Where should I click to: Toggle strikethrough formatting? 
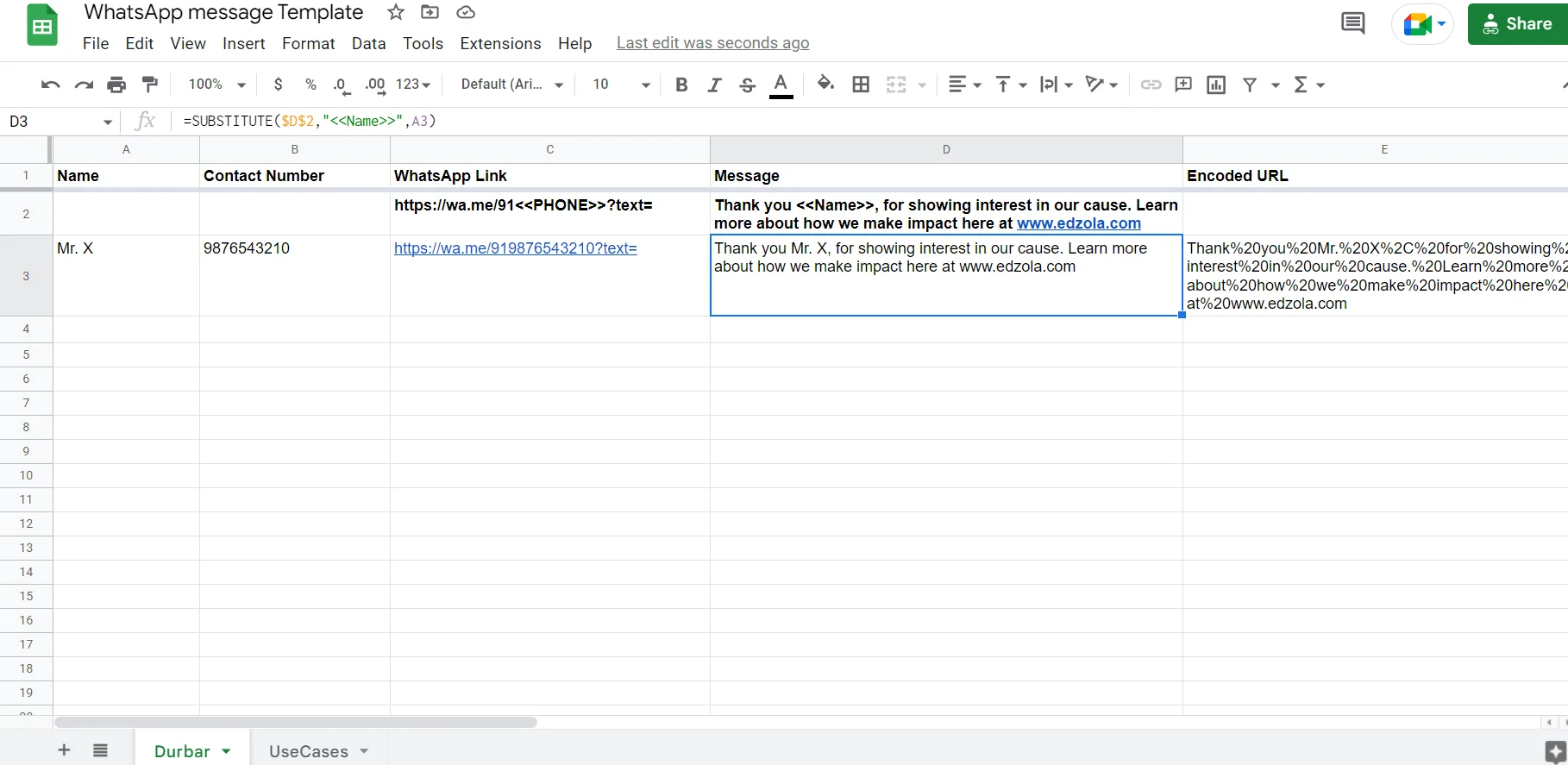tap(748, 85)
